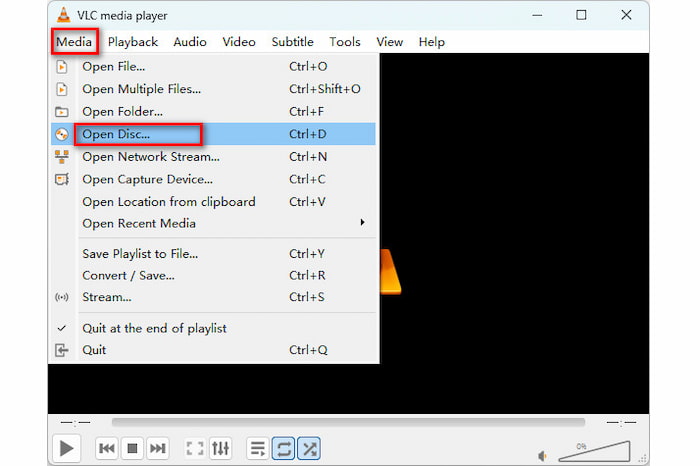Screen dimensions: 700x466
Task: Click the playback seek bar
Action: pos(348,422)
